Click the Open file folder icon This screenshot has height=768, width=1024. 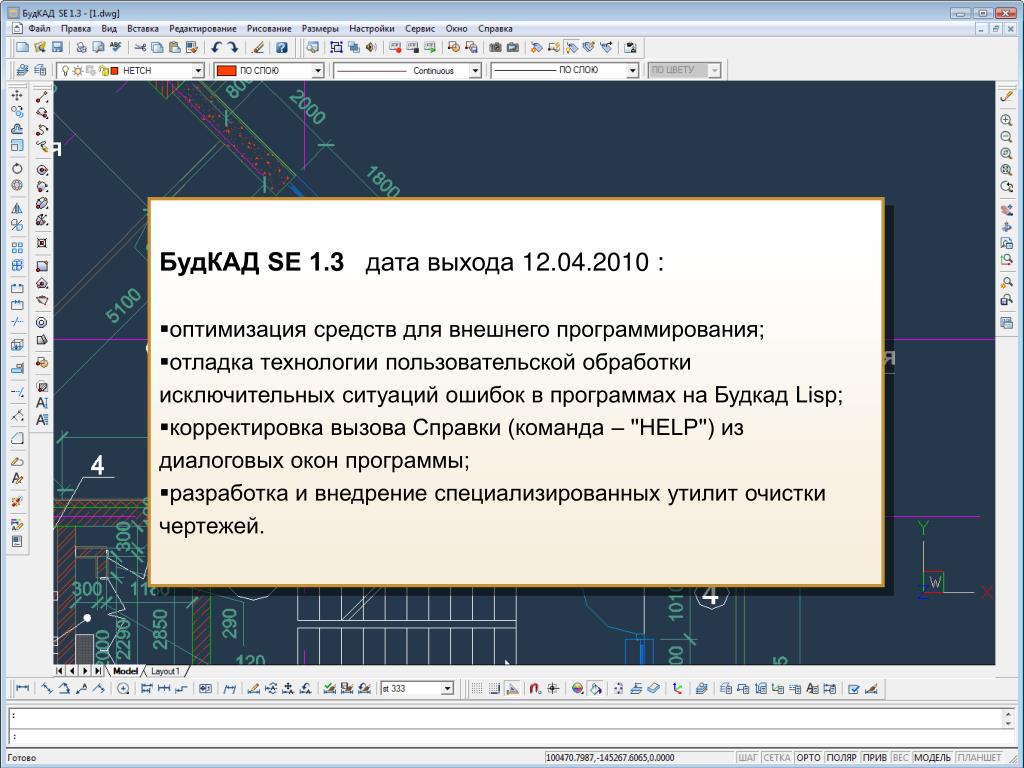pos(40,47)
